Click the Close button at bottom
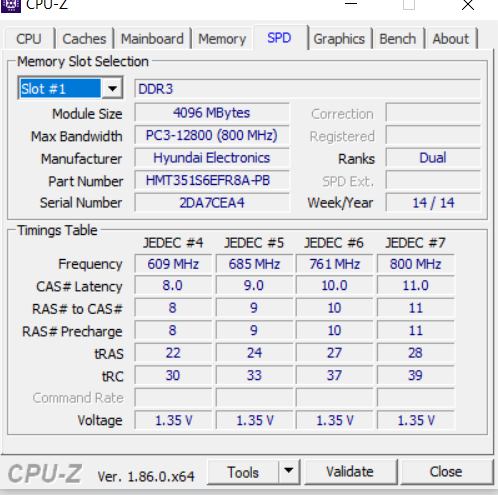This screenshot has width=498, height=495. (x=446, y=472)
